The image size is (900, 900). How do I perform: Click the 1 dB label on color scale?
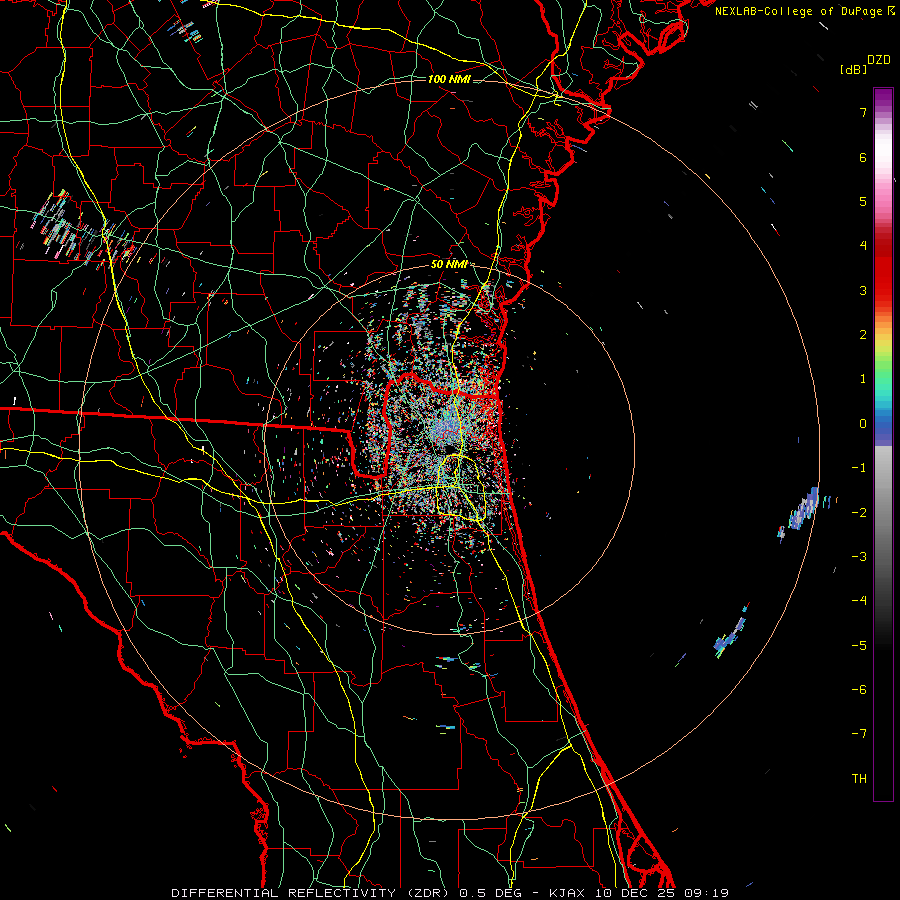pyautogui.click(x=863, y=379)
